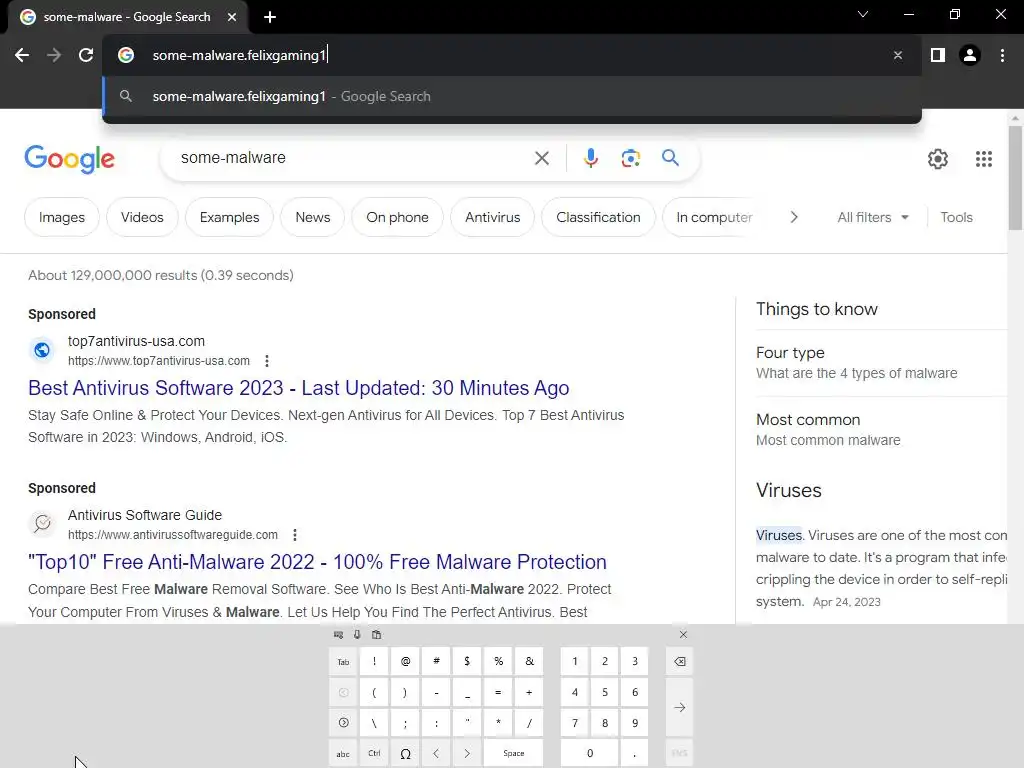Viewport: 1024px width, 768px height.
Task: Tap the # symbol key
Action: pyautogui.click(x=436, y=662)
